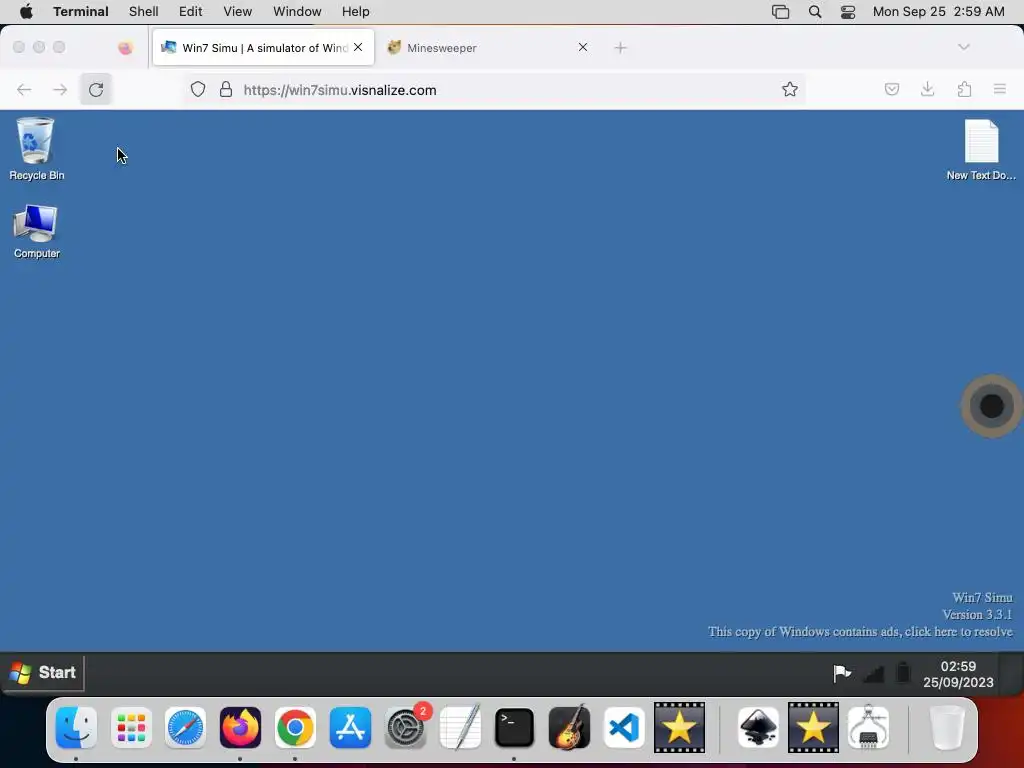The height and width of the screenshot is (768, 1024).
Task: Open the Extensions puzzle icon
Action: pos(964,89)
